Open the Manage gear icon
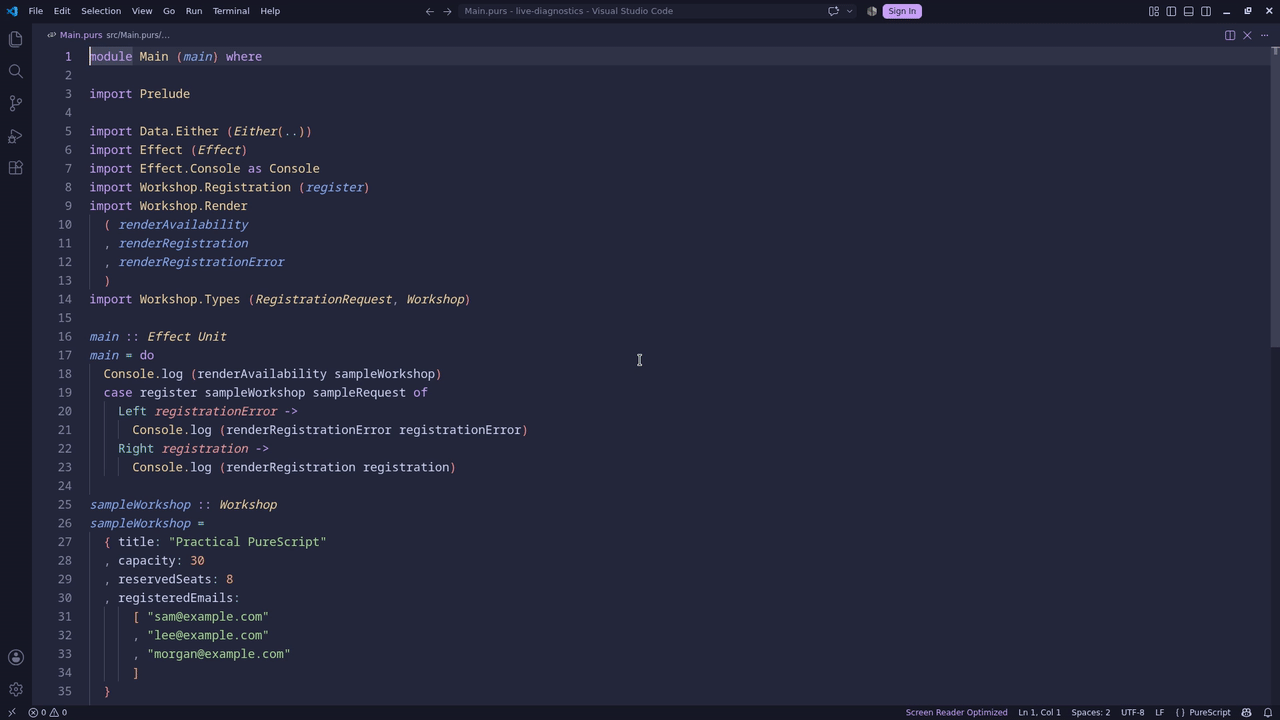This screenshot has width=1280, height=720. [15, 689]
